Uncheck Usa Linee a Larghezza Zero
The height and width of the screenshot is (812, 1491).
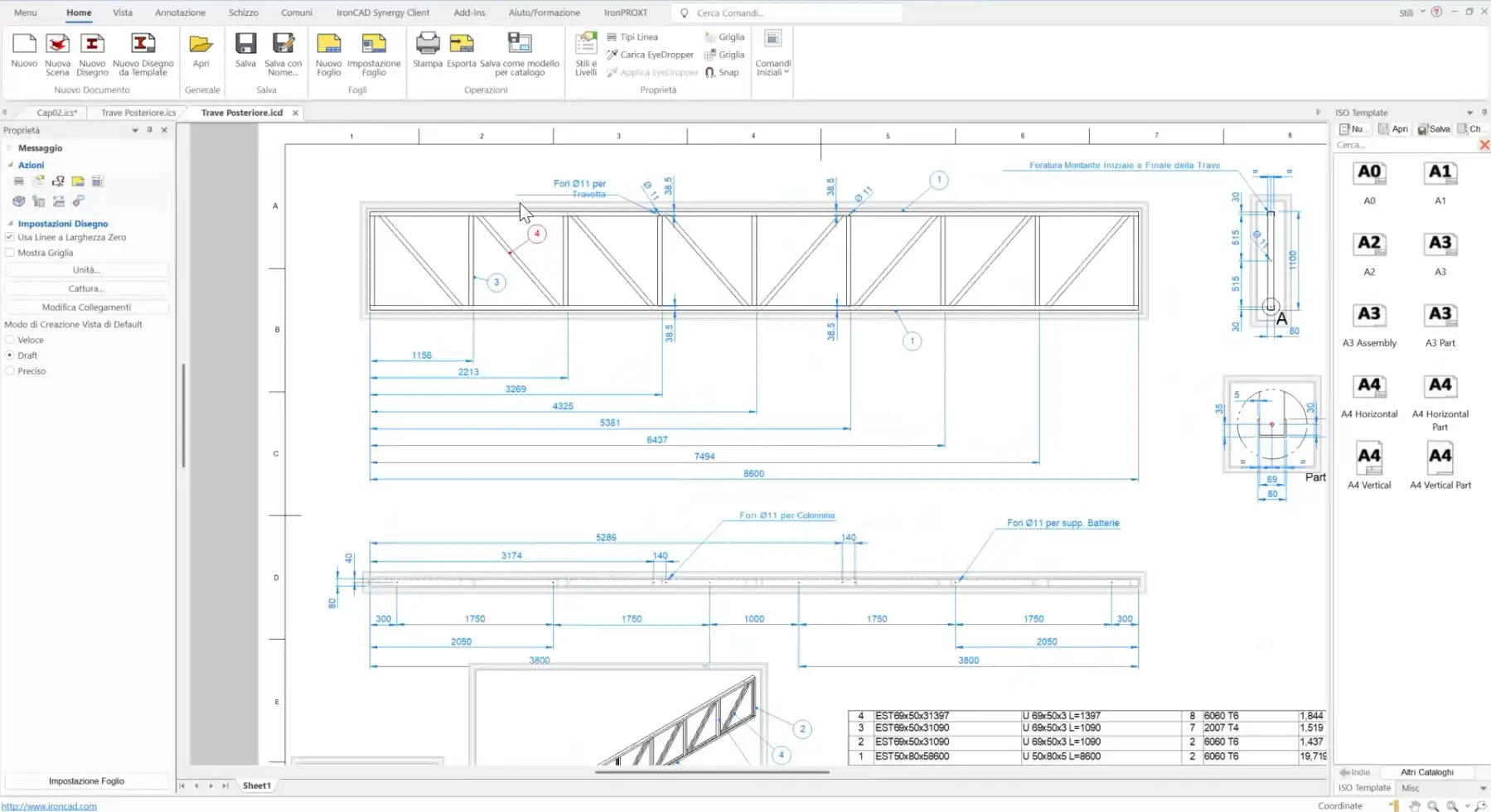click(x=10, y=237)
